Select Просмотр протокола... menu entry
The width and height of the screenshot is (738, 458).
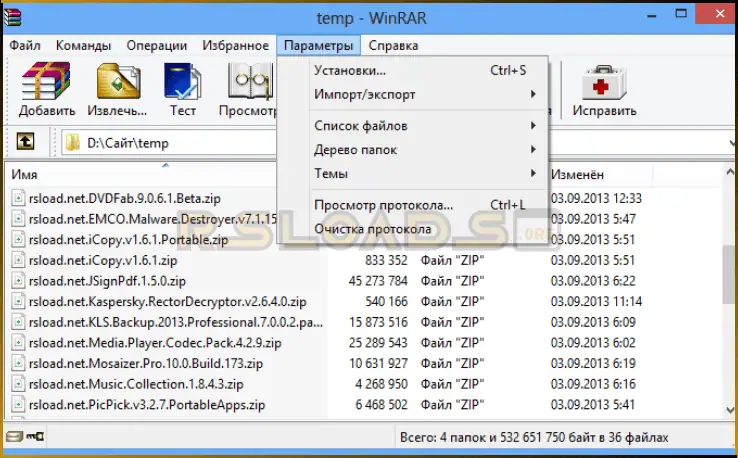tap(412, 205)
